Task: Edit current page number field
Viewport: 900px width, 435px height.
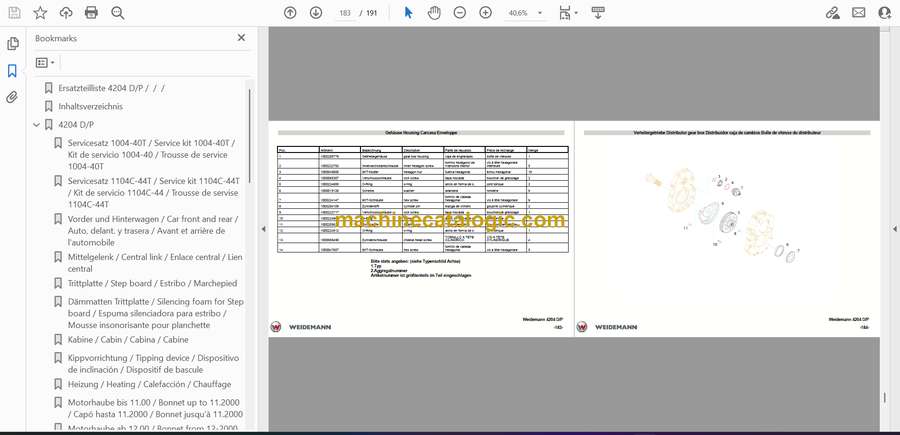Action: point(345,13)
